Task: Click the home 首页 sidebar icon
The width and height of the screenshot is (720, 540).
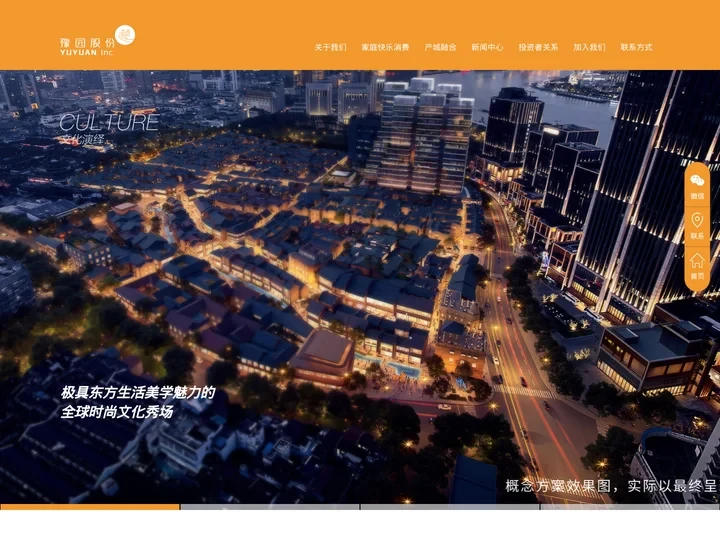Action: tap(697, 266)
